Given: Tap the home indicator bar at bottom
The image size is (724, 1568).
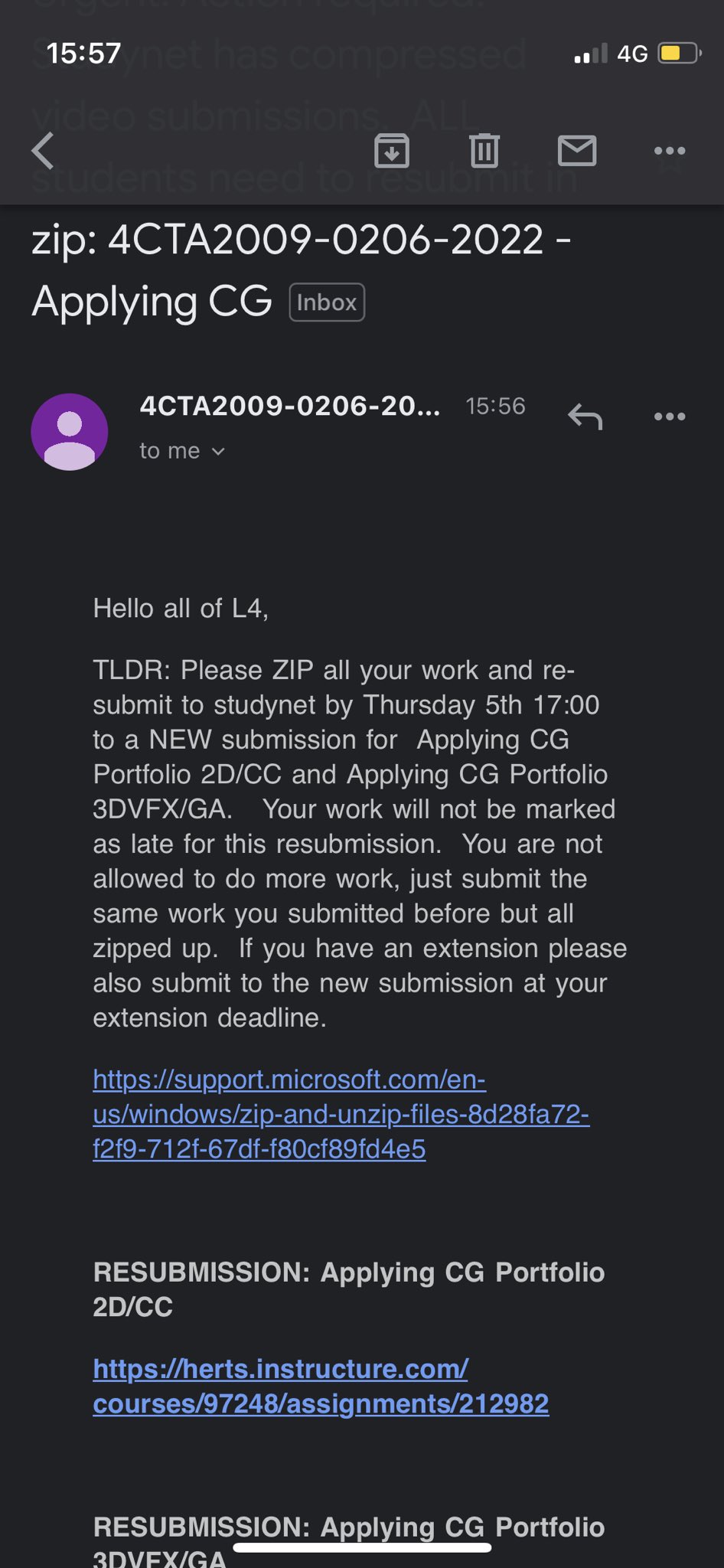Looking at the screenshot, I should [x=362, y=1548].
